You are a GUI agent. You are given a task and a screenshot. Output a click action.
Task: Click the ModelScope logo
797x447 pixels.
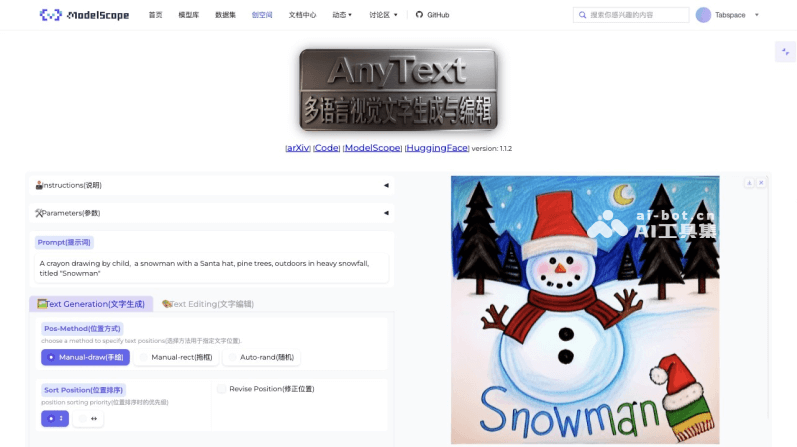coord(84,15)
